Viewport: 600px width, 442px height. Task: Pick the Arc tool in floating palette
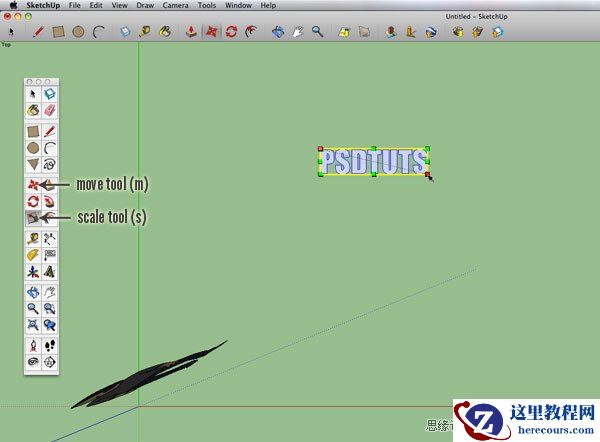[50, 148]
